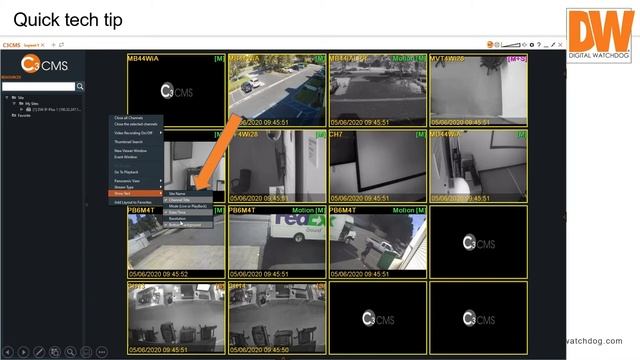Click the detach layout icon next to plus
The width and height of the screenshot is (640, 360).
62,45
